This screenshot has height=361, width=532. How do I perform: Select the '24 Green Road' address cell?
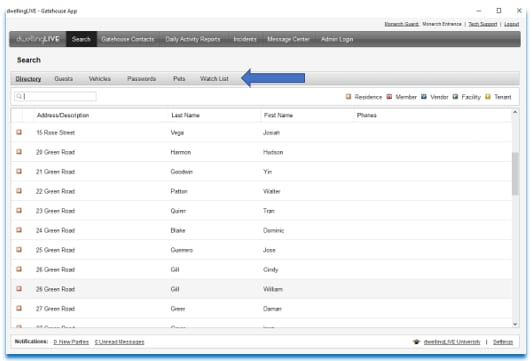pos(55,231)
